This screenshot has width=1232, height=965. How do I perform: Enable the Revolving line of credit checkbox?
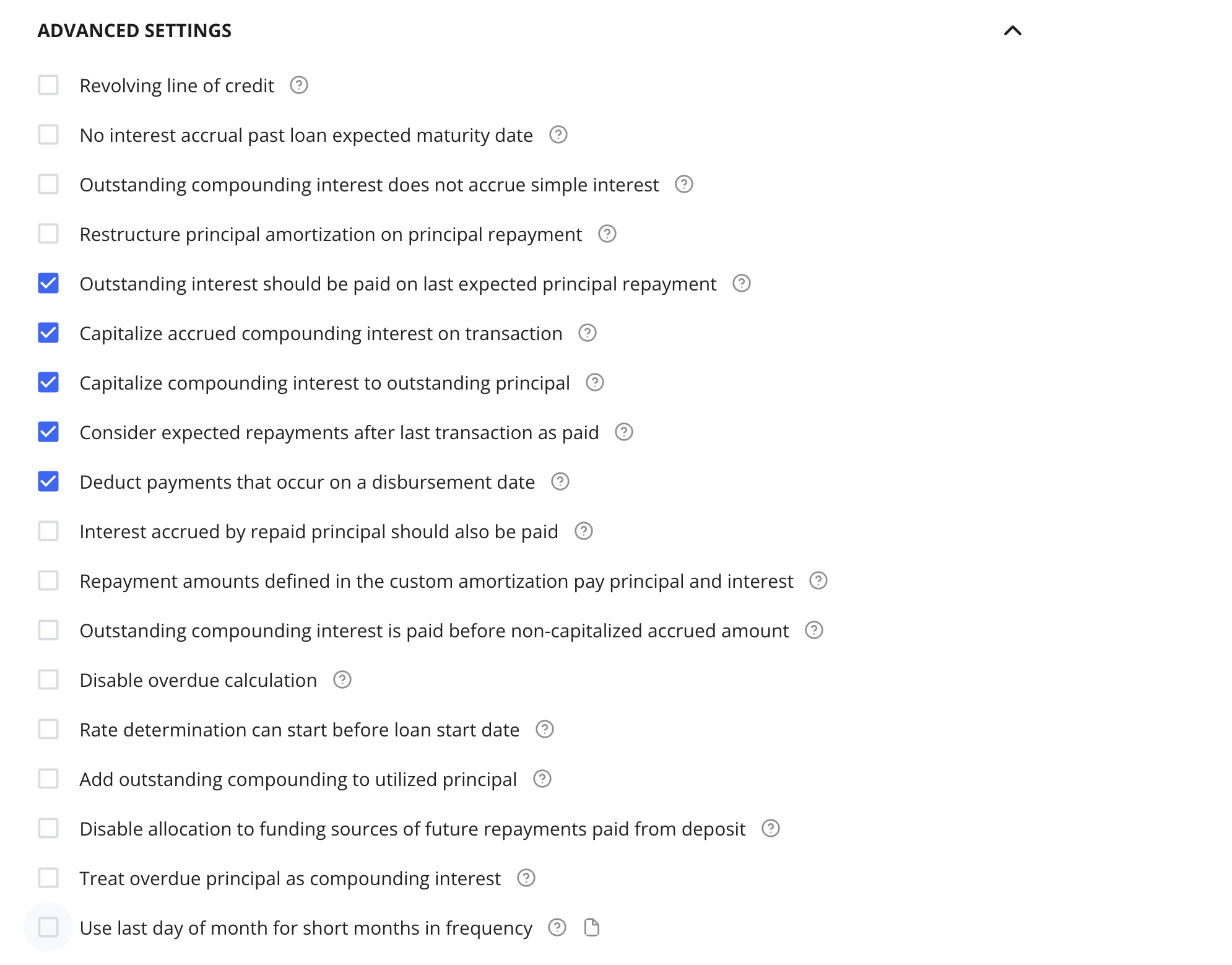pos(48,85)
